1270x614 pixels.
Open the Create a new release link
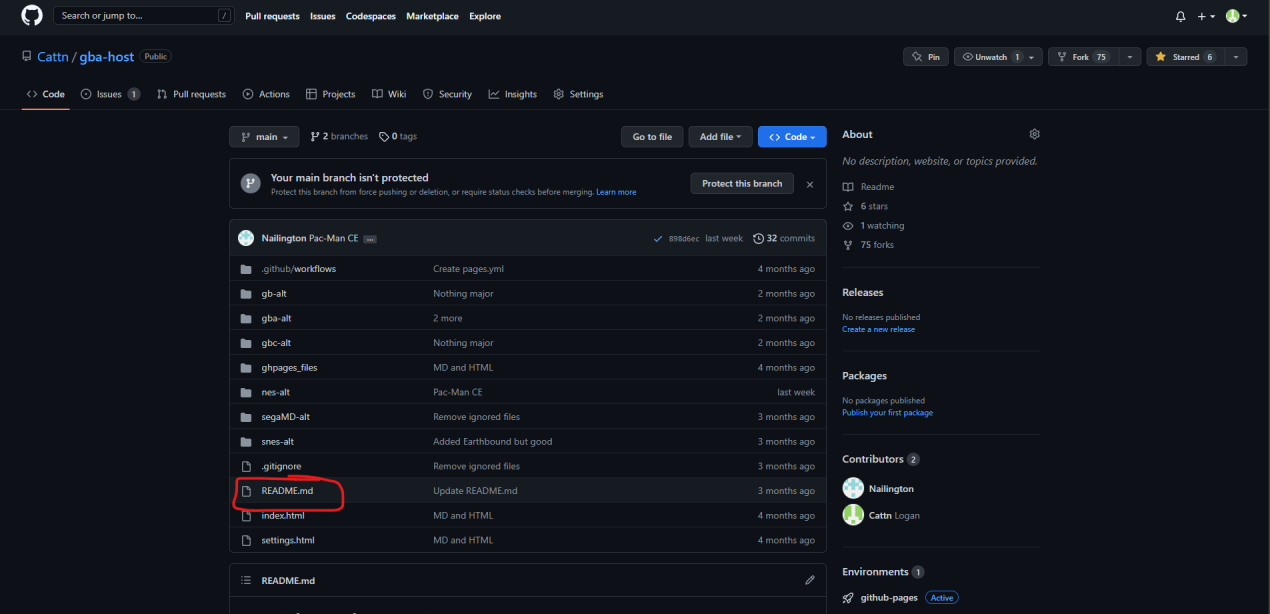(x=878, y=329)
